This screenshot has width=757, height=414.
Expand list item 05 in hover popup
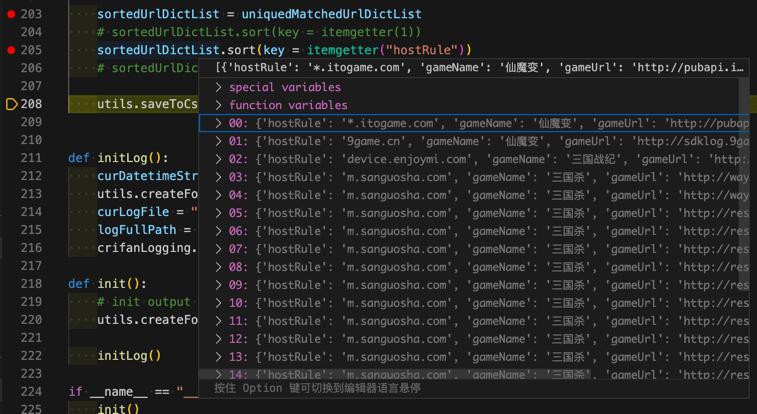218,213
